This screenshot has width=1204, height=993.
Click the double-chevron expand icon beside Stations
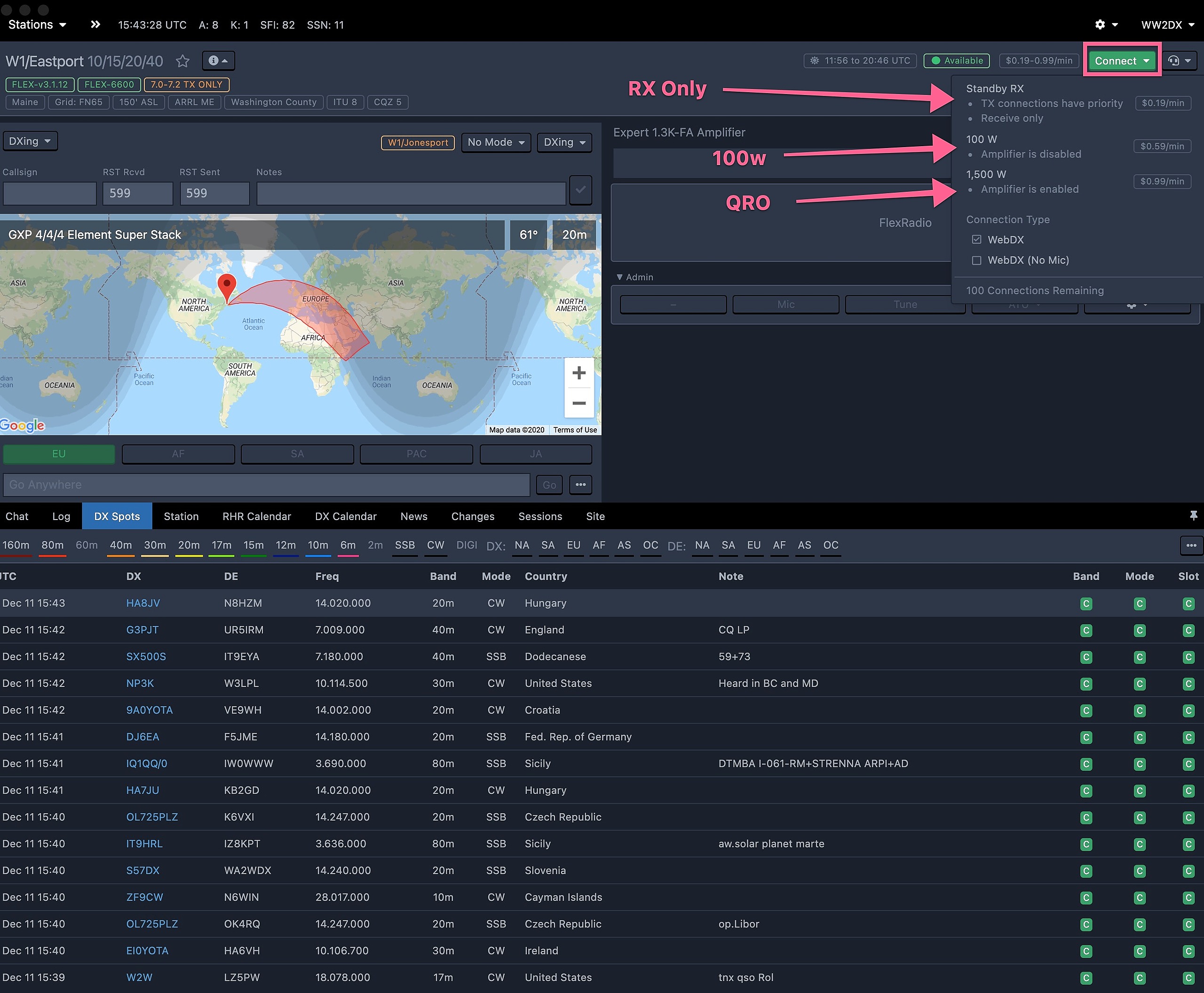[95, 24]
